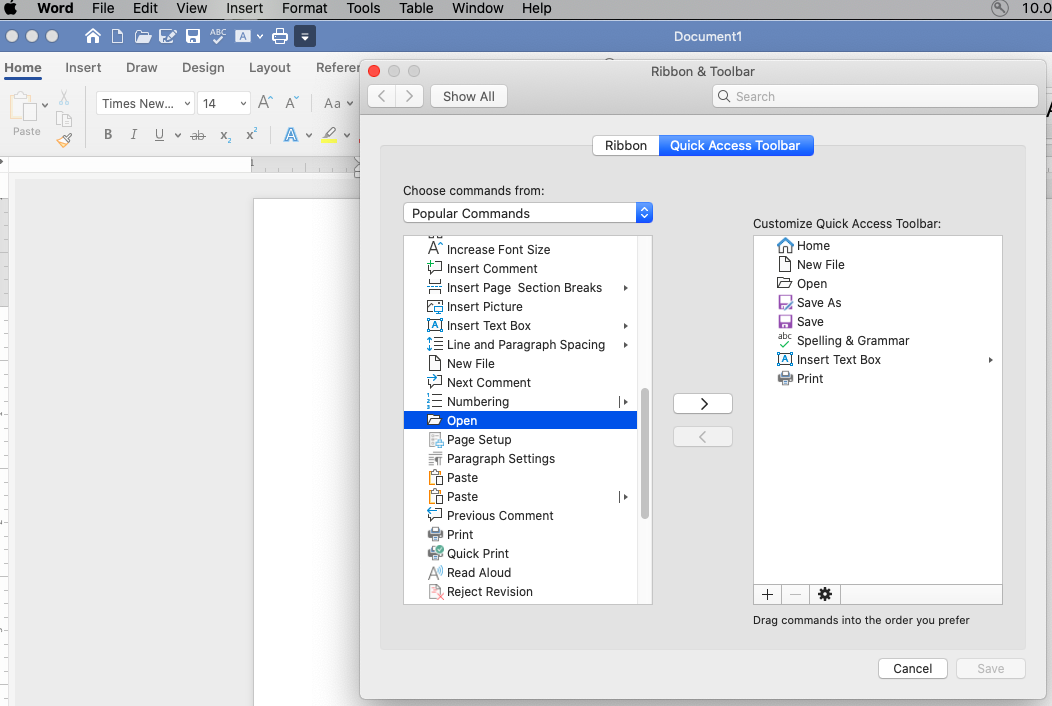This screenshot has height=706, width=1052.
Task: Click the Show All button
Action: (x=469, y=96)
